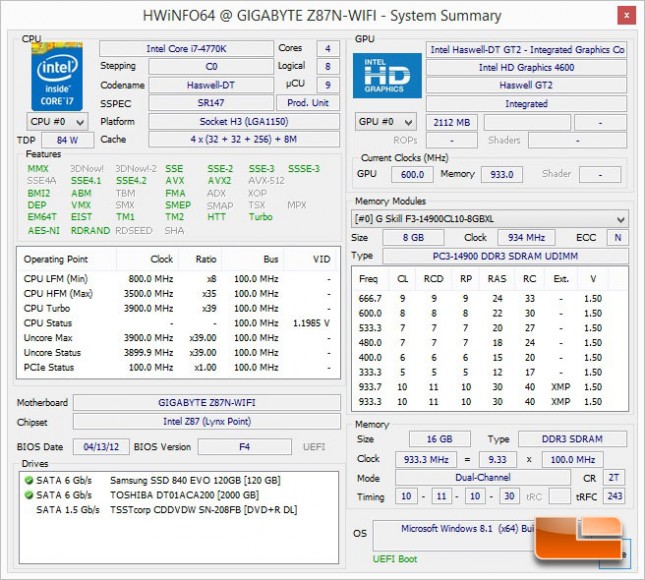The height and width of the screenshot is (580, 645).
Task: Click the memory clock 933.3 MHz field
Action: coord(426,459)
